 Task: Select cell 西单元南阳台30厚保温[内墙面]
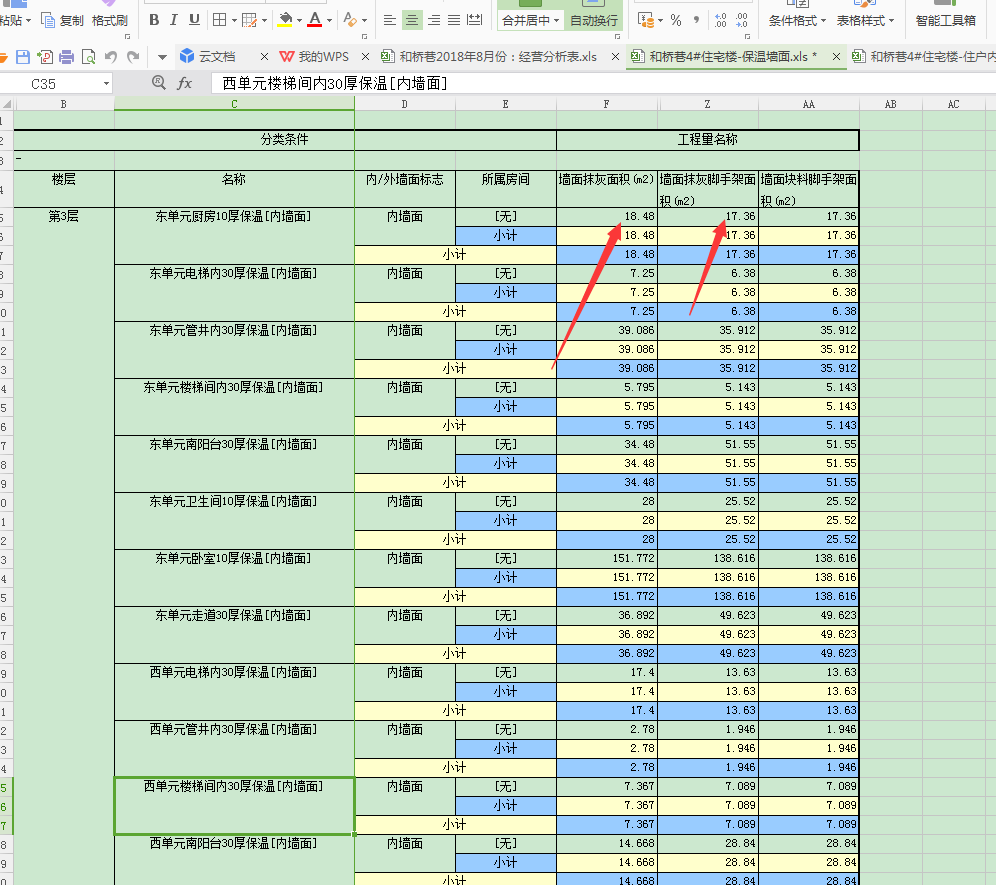(x=234, y=860)
